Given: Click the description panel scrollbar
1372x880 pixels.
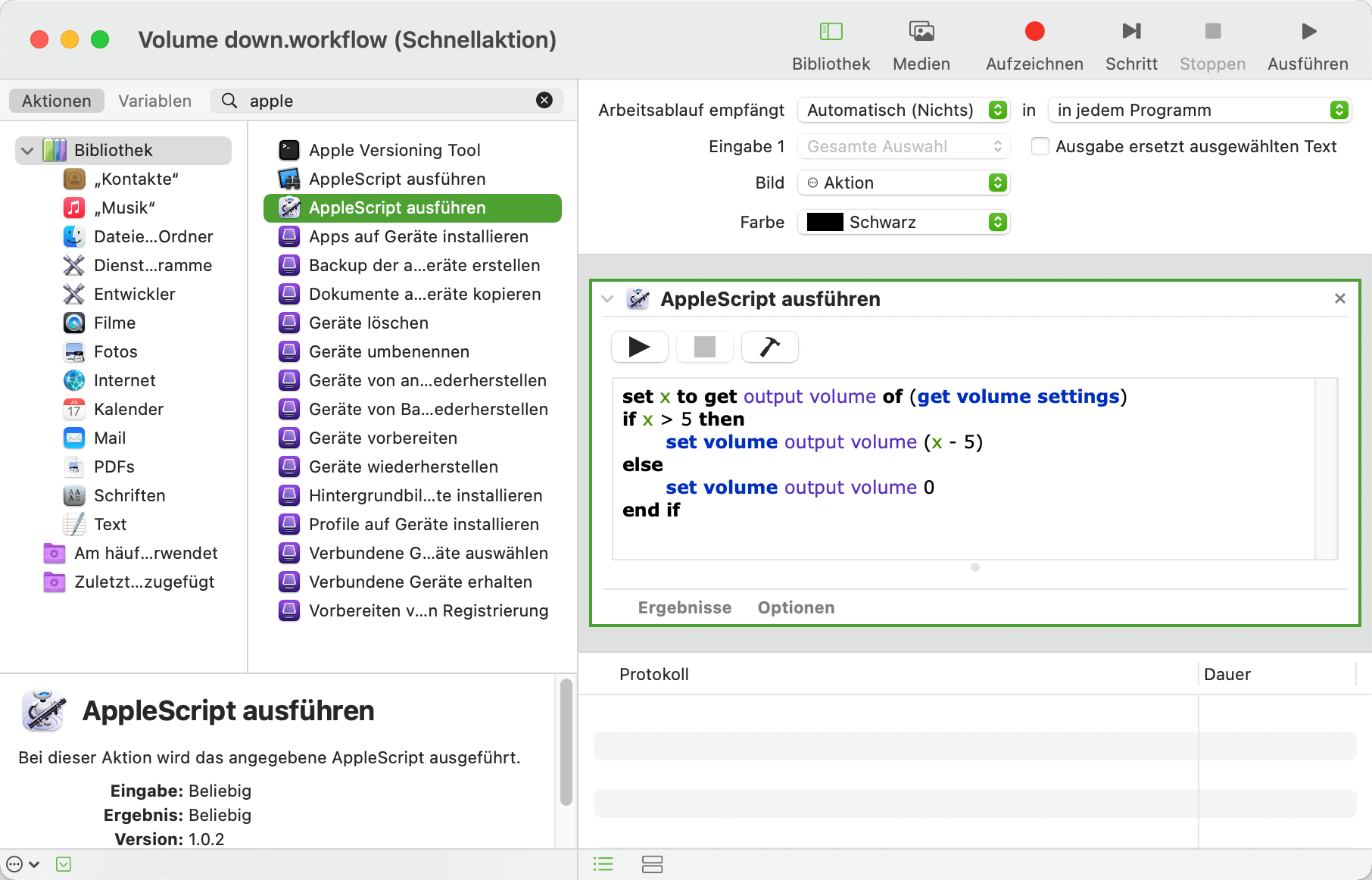Looking at the screenshot, I should 566,742.
